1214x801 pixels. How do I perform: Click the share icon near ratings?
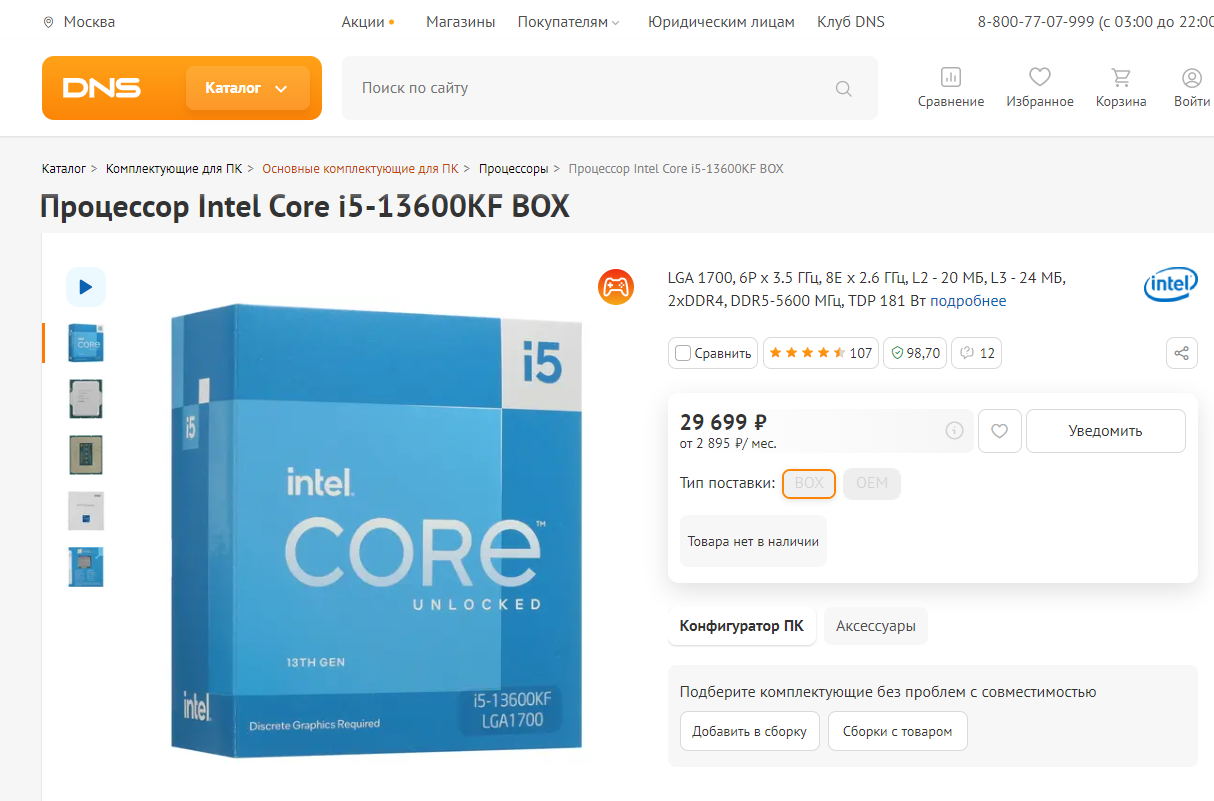pos(1181,353)
